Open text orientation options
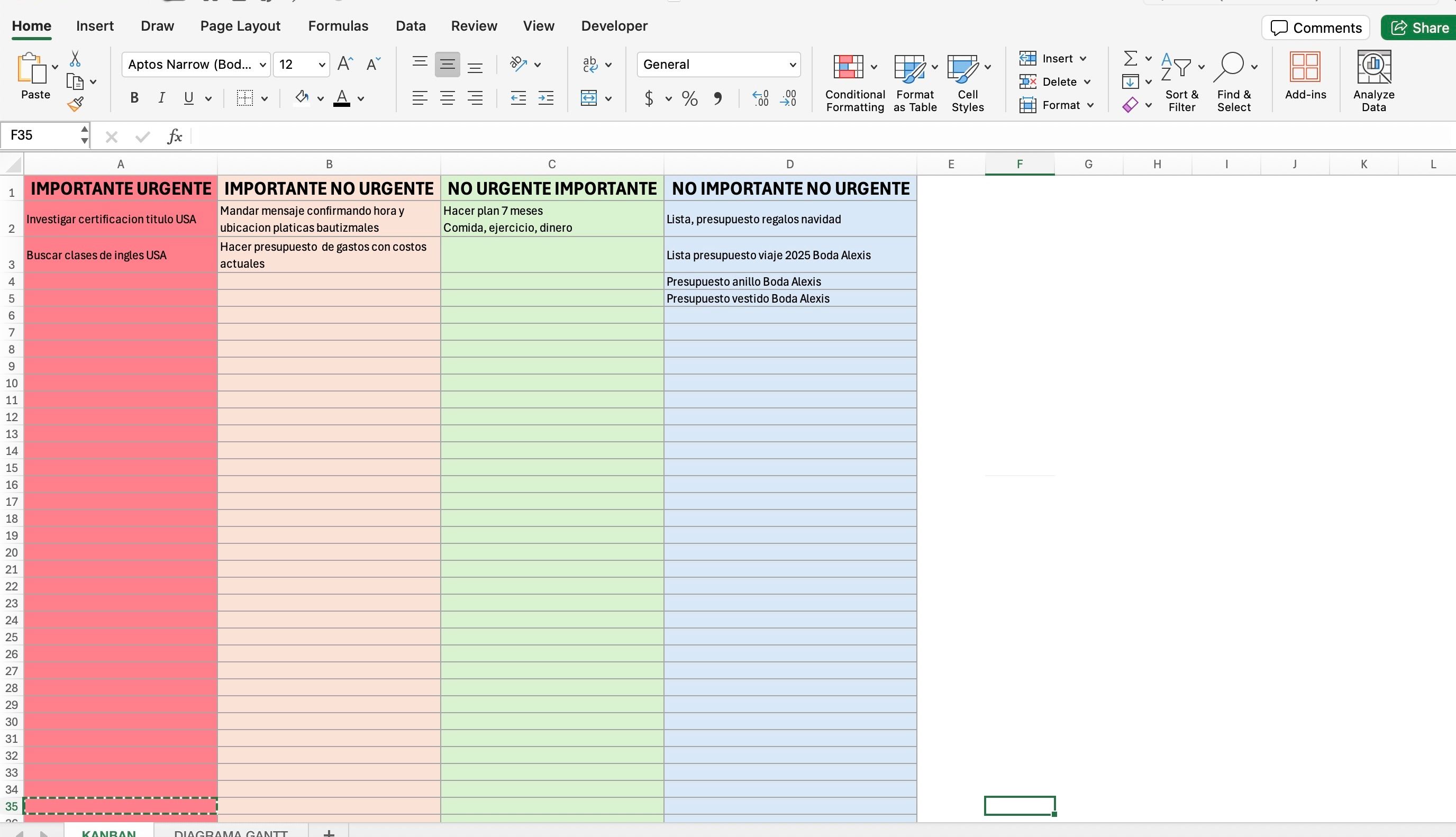The width and height of the screenshot is (1456, 837). 519,64
